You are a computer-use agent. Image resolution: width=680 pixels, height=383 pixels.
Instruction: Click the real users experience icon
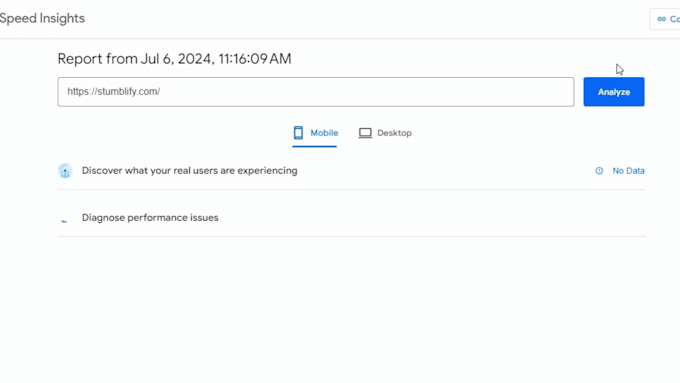65,171
